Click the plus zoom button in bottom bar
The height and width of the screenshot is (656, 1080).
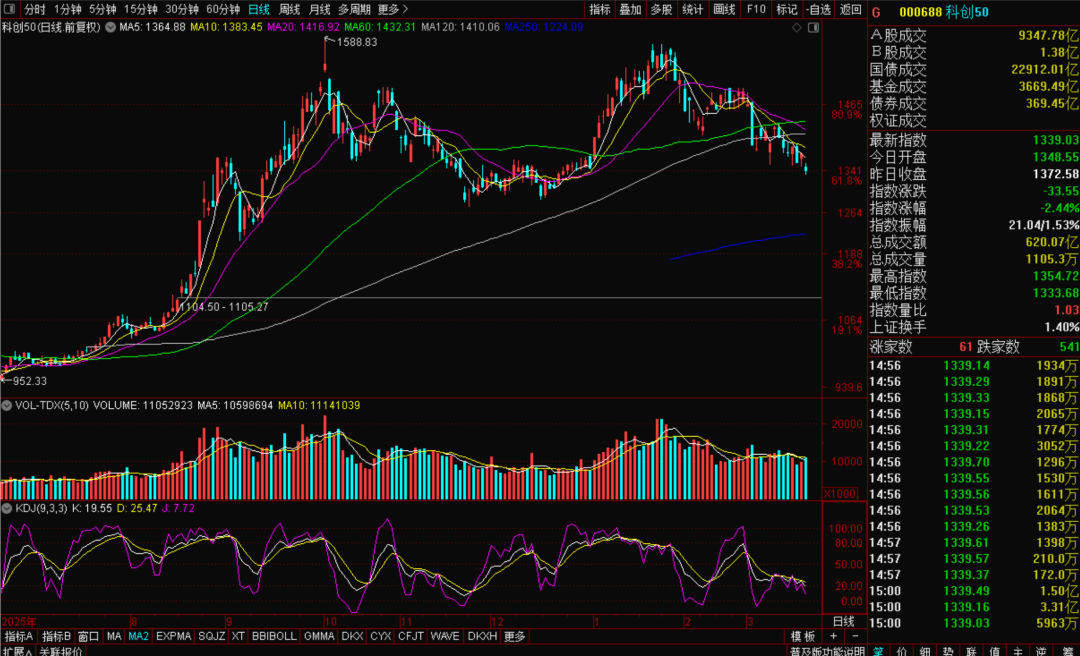[x=836, y=637]
